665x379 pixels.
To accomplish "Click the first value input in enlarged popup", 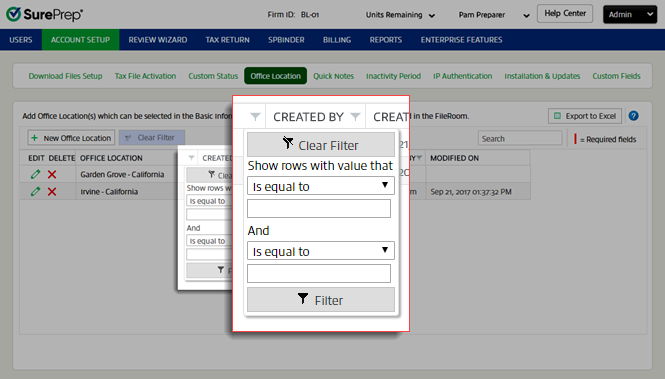I will 319,209.
